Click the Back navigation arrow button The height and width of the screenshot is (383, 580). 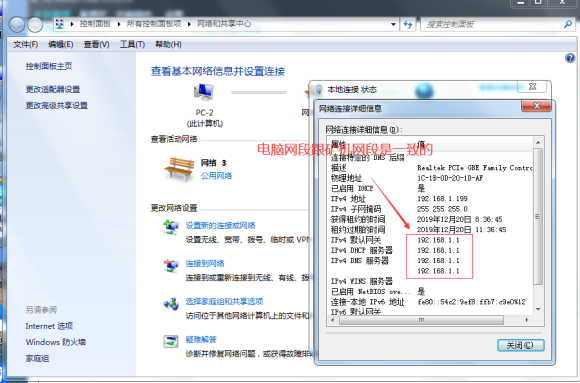pos(17,24)
